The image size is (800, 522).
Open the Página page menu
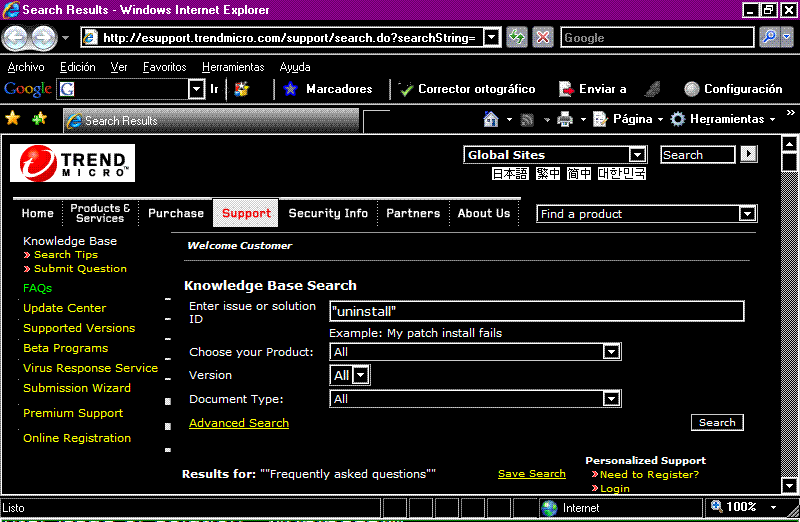pos(628,119)
